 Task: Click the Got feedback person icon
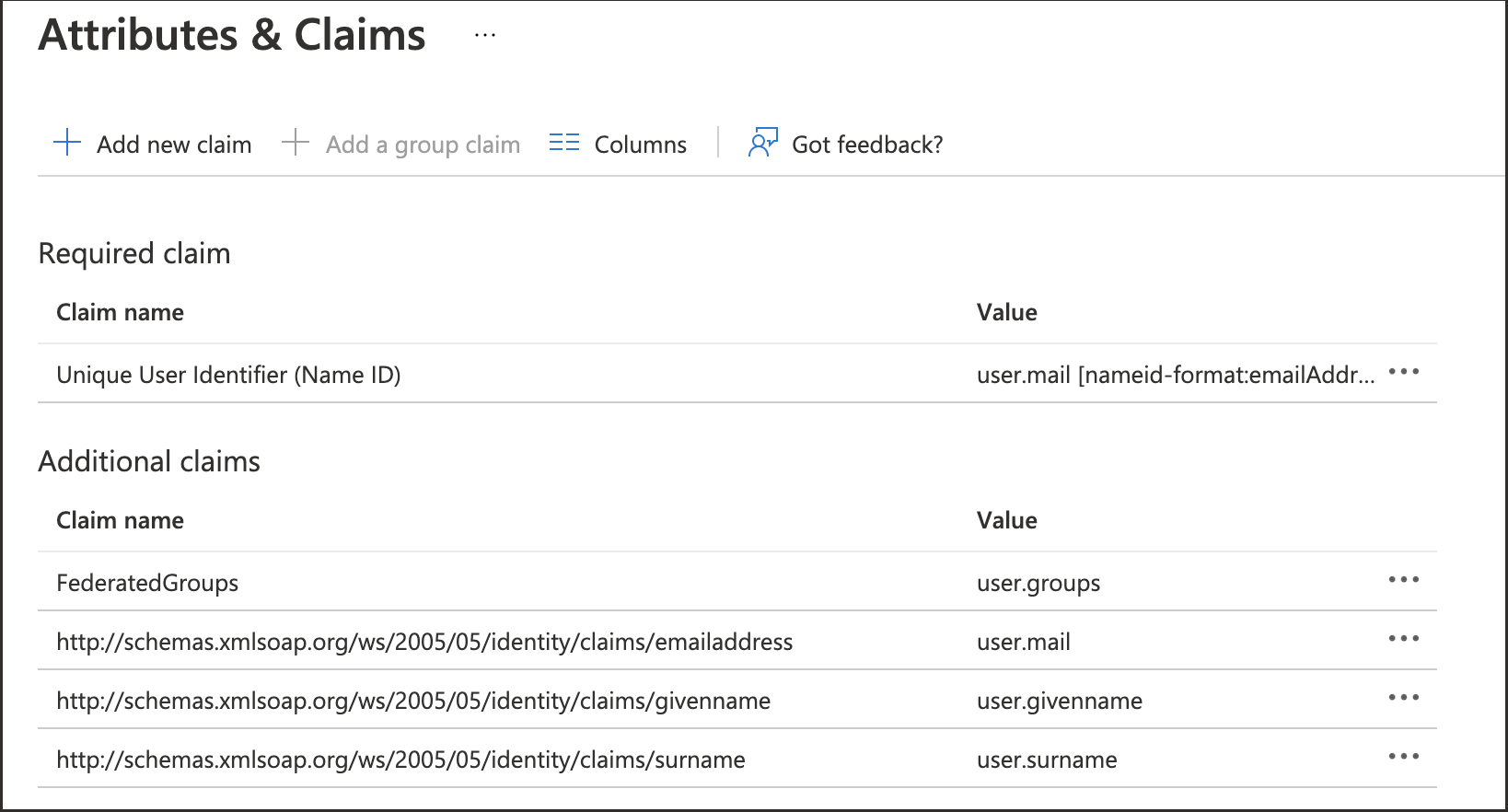(x=762, y=143)
